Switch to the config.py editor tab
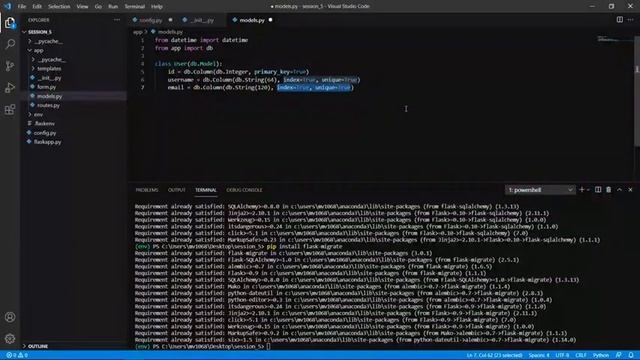640x360 pixels. 151,20
